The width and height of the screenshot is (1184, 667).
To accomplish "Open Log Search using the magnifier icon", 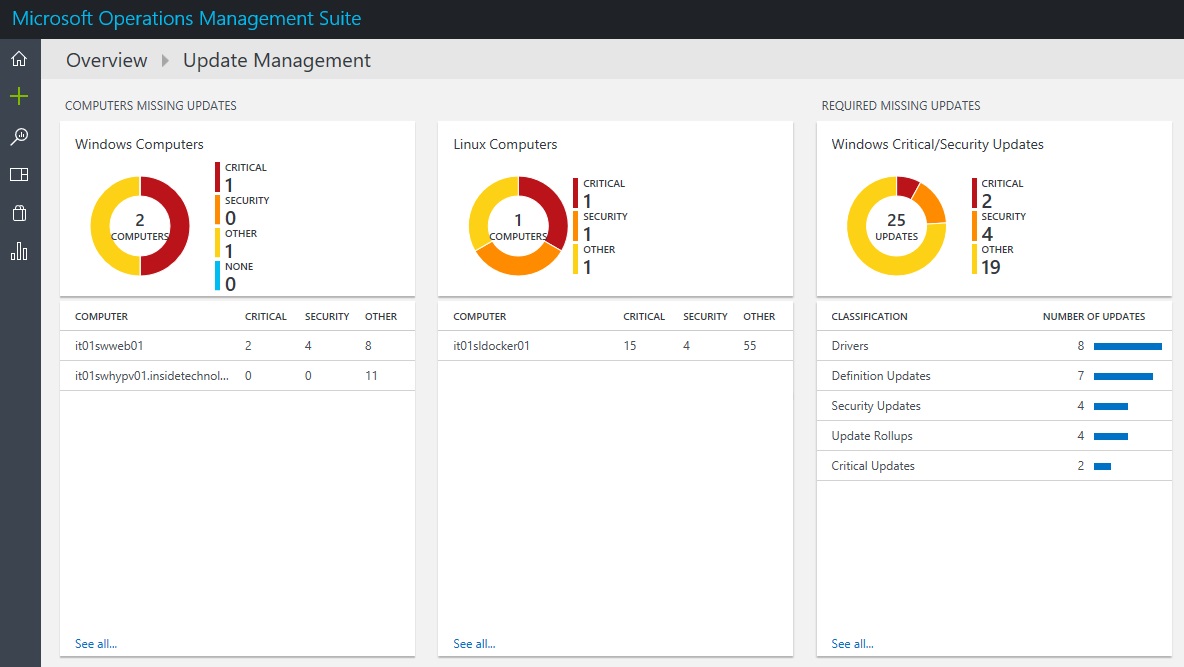I will click(20, 135).
